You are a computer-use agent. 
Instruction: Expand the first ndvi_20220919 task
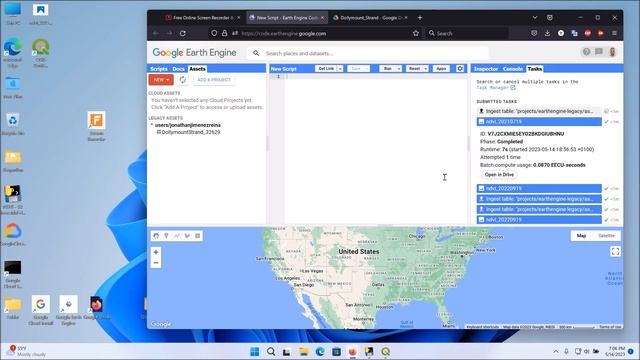tap(539, 189)
